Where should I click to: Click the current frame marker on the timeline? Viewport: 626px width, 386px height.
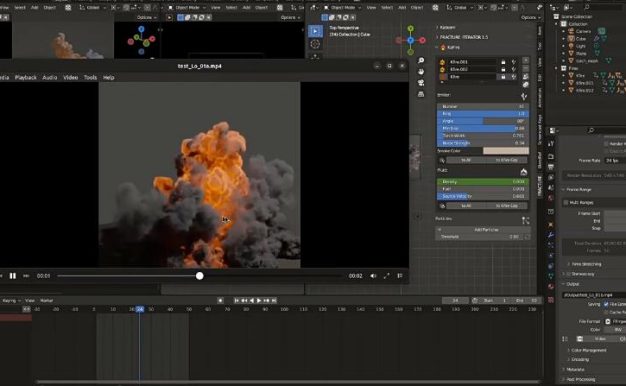point(140,309)
